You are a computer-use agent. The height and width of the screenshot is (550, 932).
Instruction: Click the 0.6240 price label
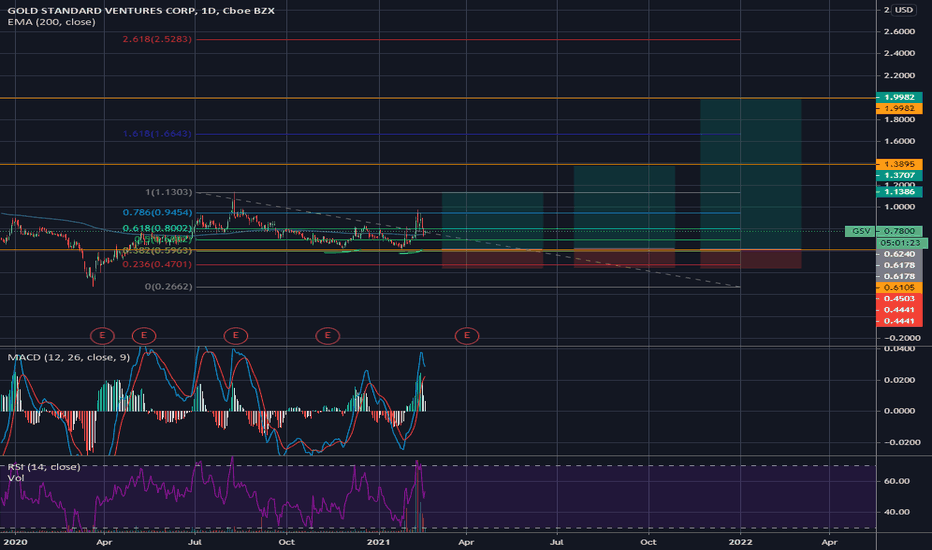tap(899, 254)
